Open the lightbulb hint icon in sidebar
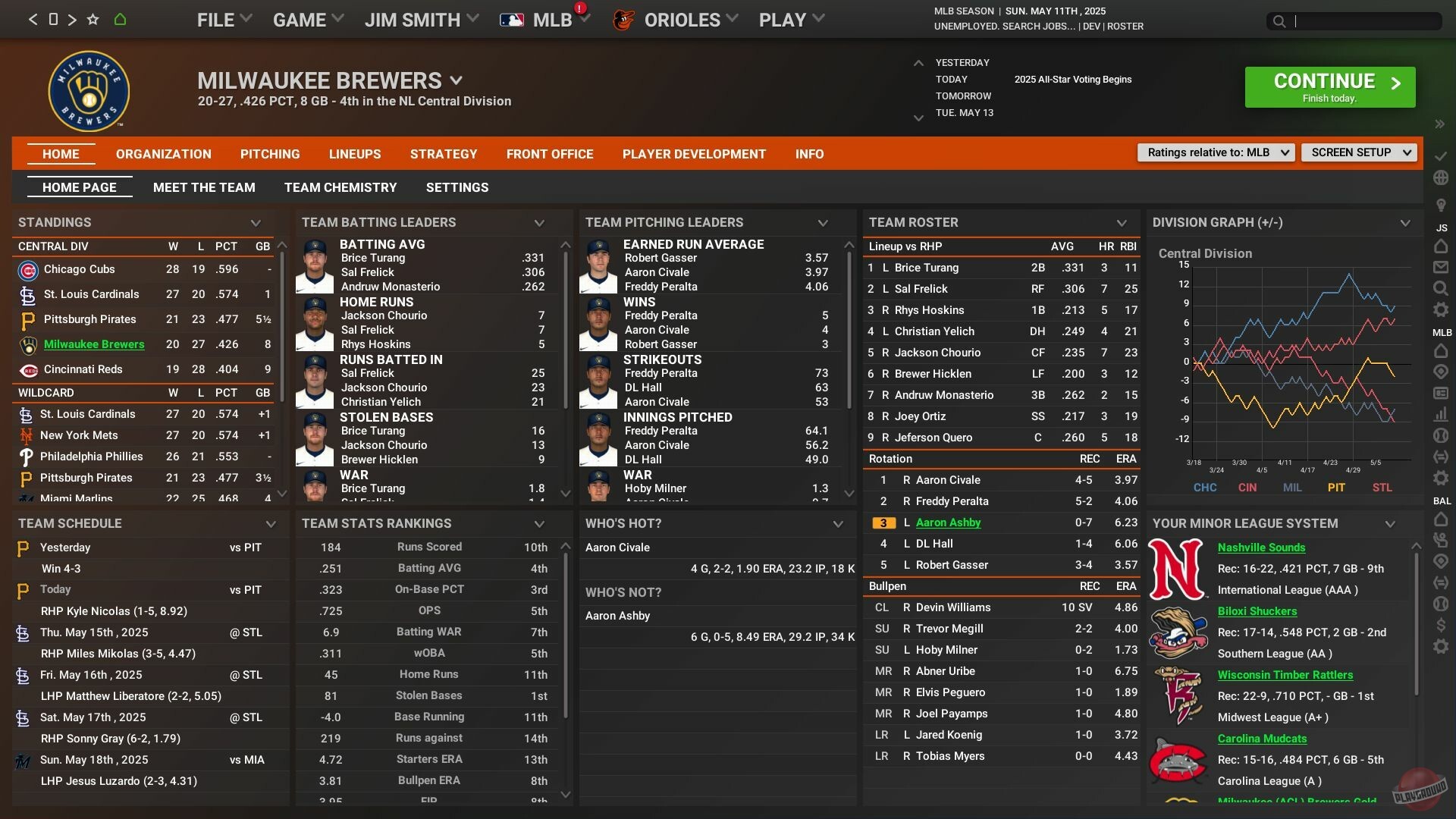The width and height of the screenshot is (1456, 819). tap(1441, 206)
